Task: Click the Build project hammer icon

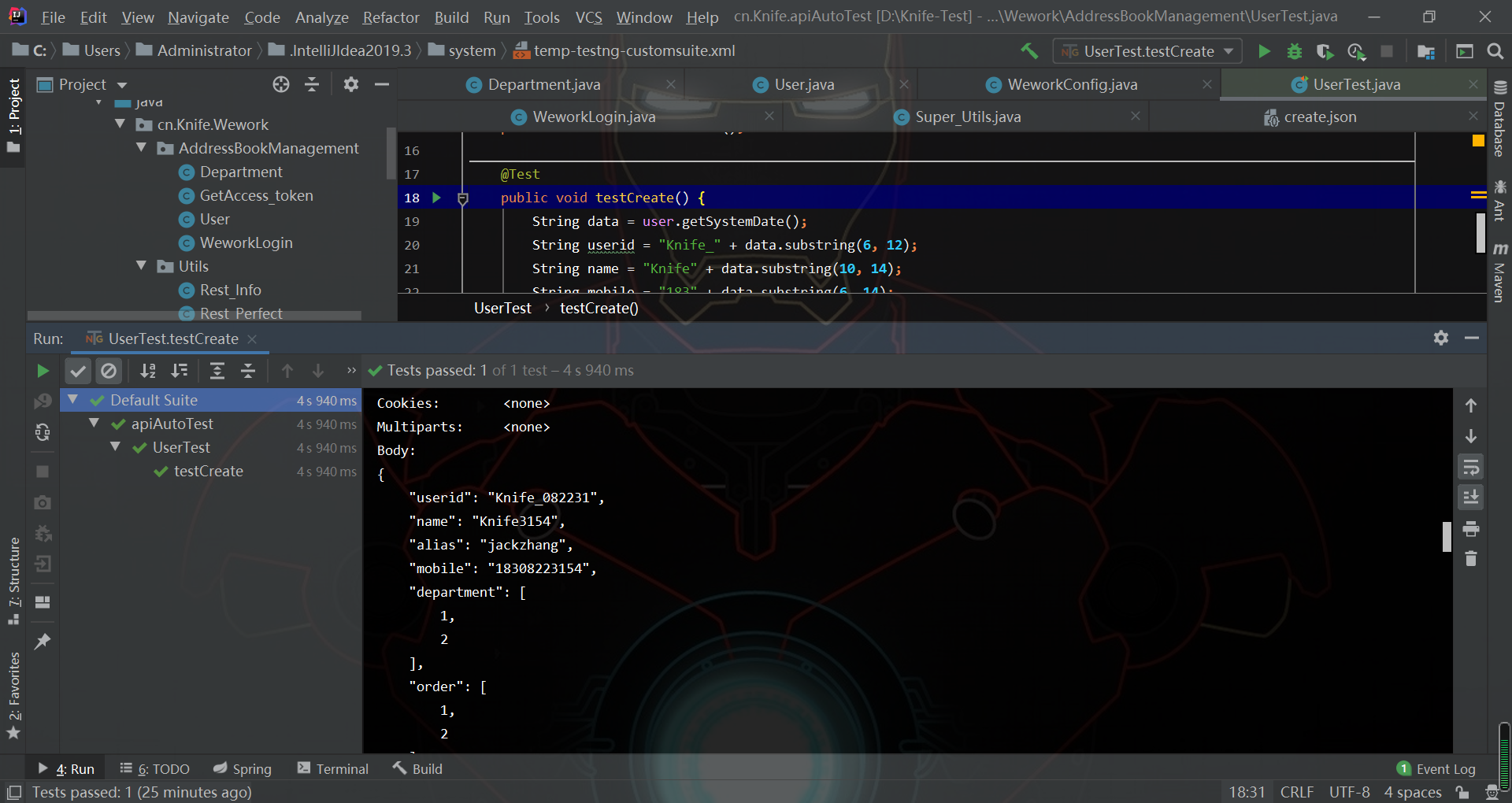Action: [x=1029, y=51]
